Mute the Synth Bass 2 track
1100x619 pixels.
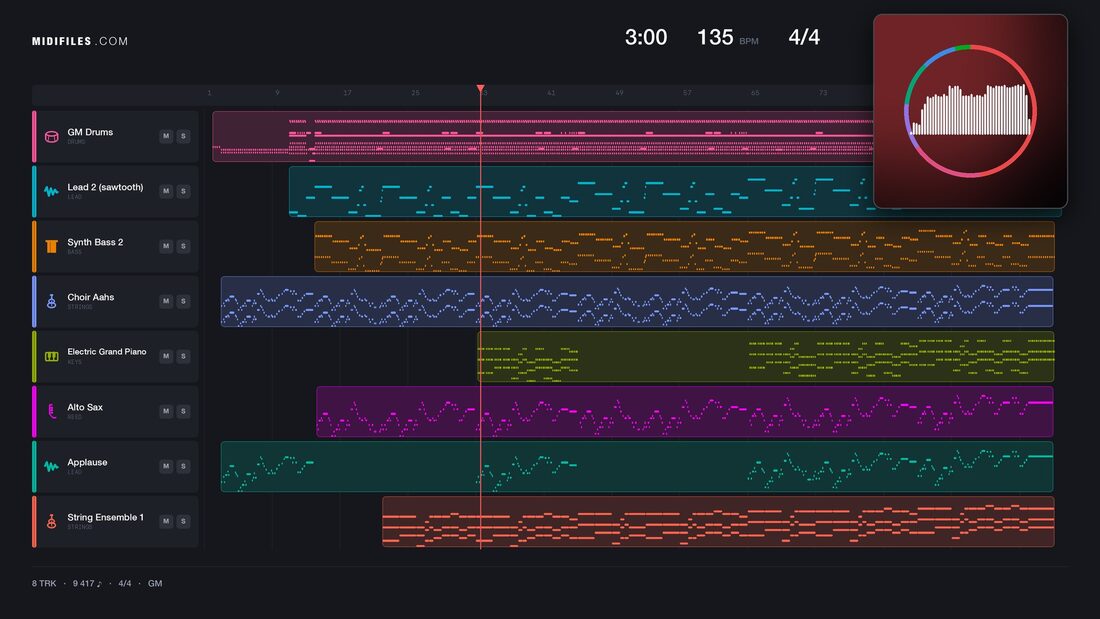pos(166,246)
